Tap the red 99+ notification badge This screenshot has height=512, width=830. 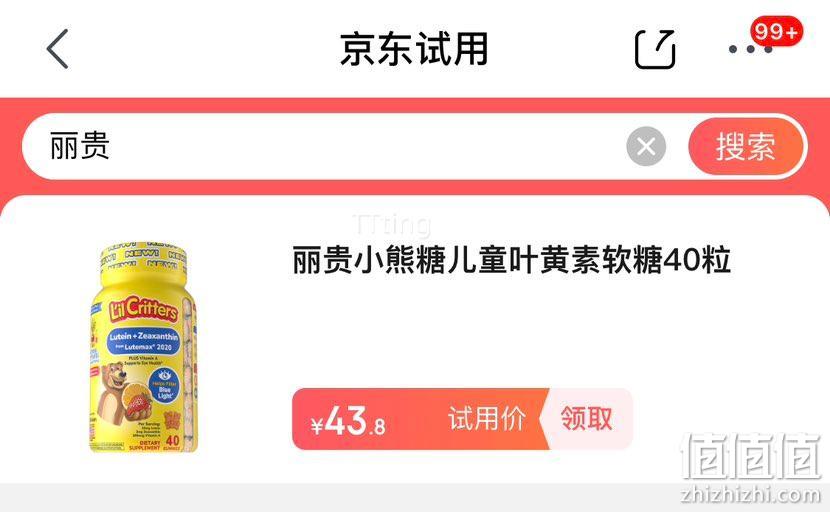pos(776,31)
